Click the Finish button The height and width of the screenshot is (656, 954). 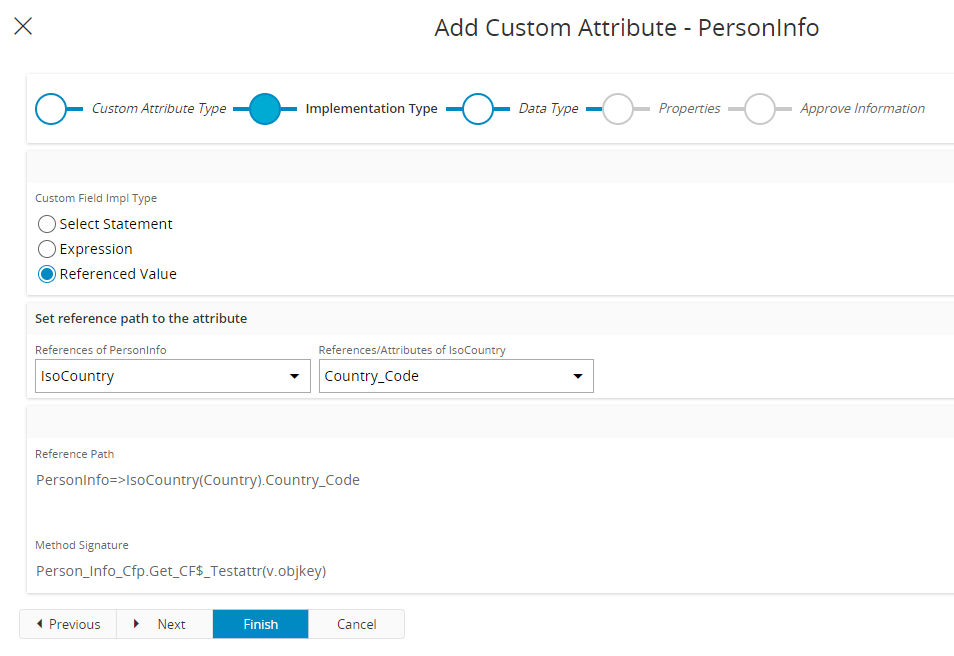[260, 623]
